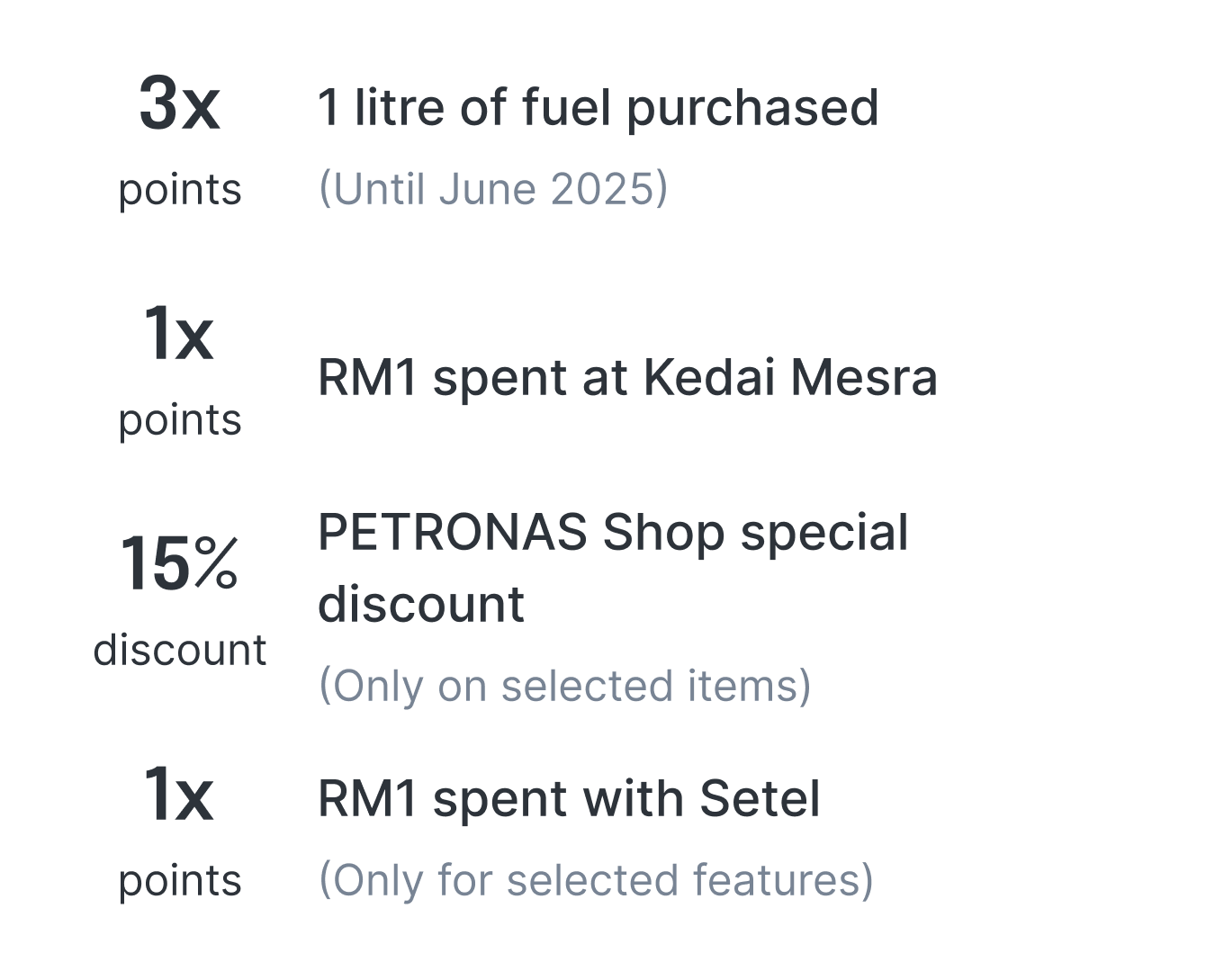
Task: Click the discount label under 15%
Action: [180, 650]
